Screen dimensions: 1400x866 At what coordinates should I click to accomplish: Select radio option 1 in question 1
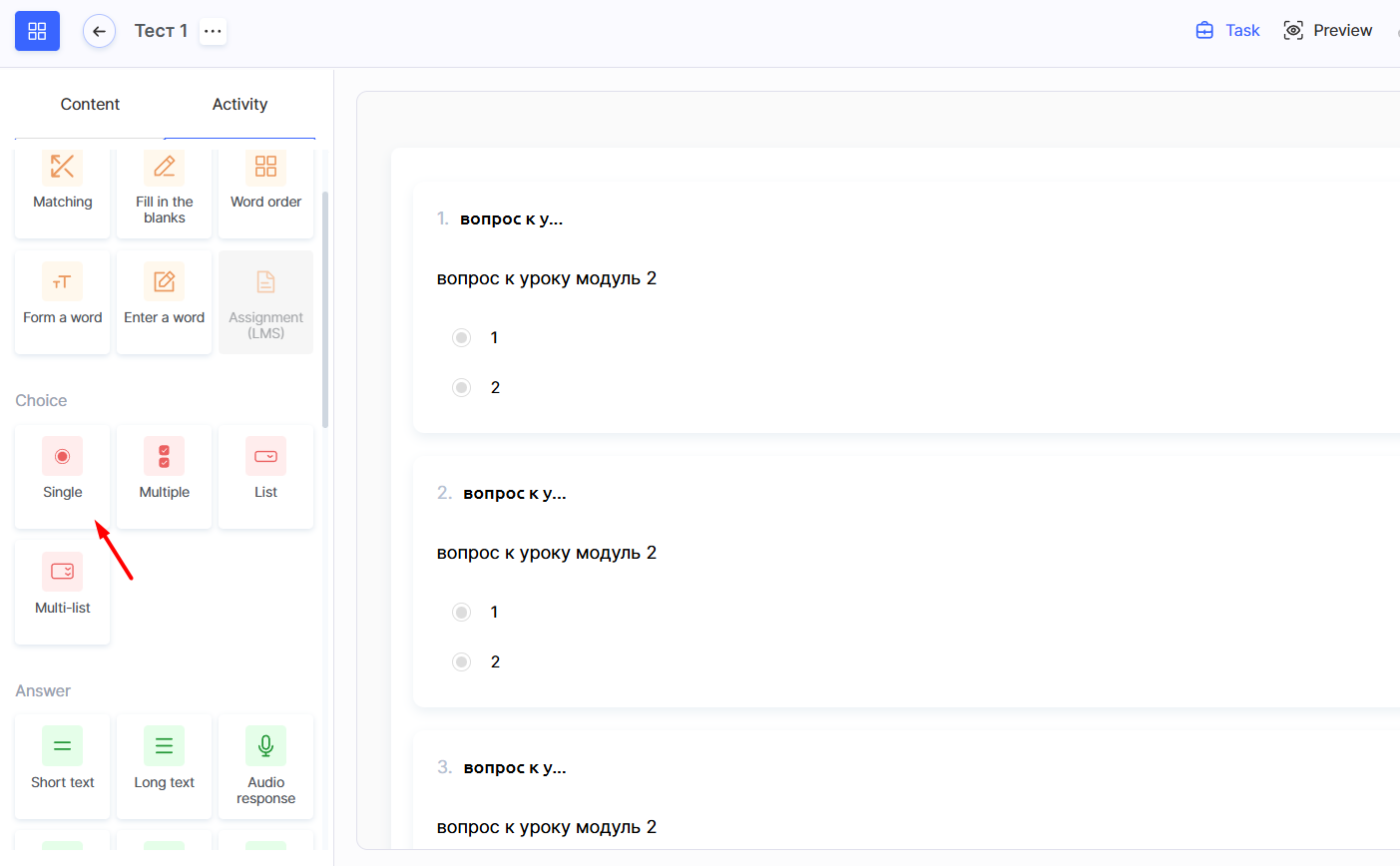coord(461,337)
